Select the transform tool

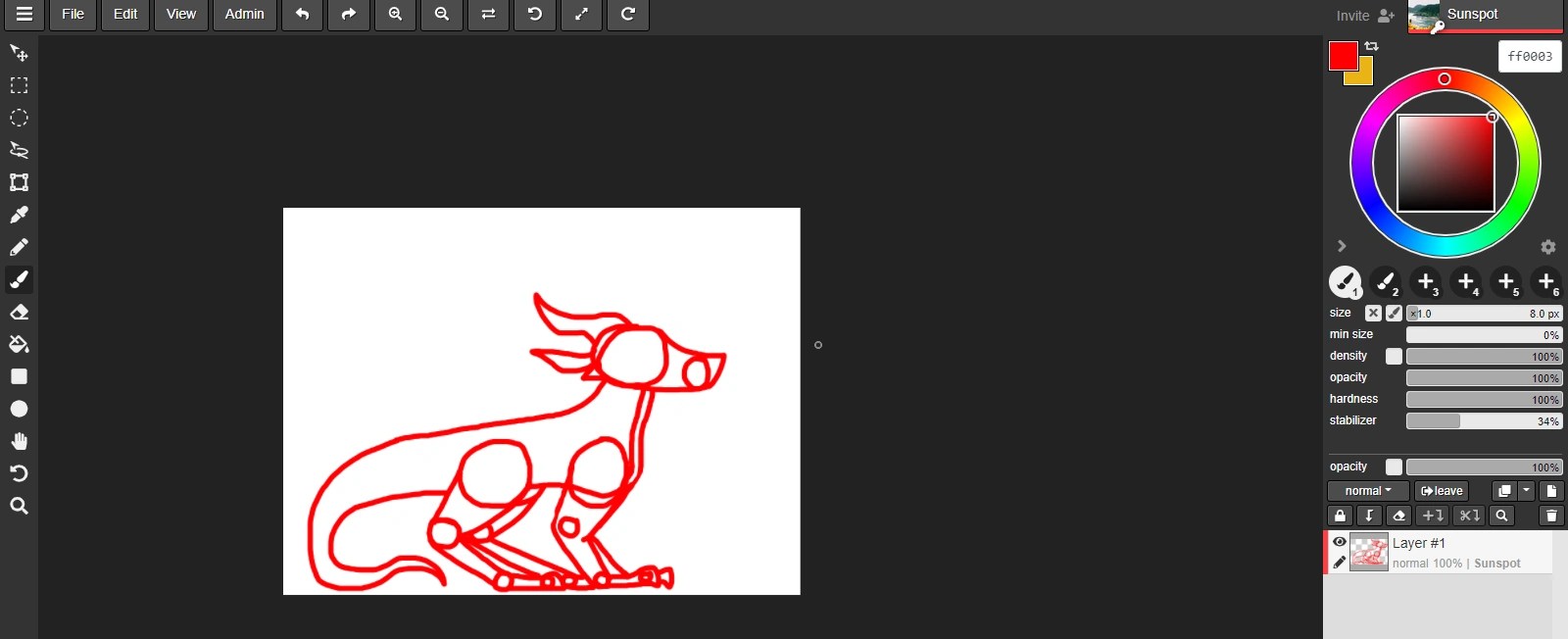point(19,182)
